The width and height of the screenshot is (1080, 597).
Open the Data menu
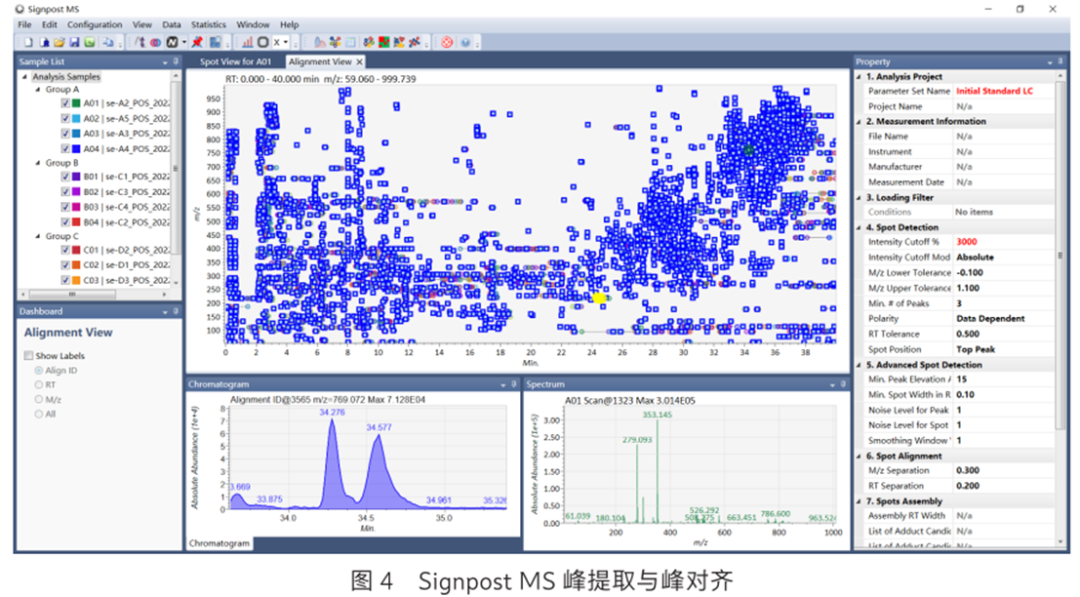172,25
